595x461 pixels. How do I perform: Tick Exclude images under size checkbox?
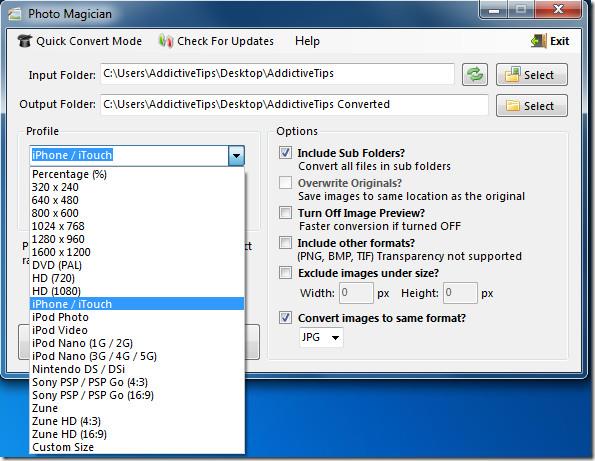[285, 272]
